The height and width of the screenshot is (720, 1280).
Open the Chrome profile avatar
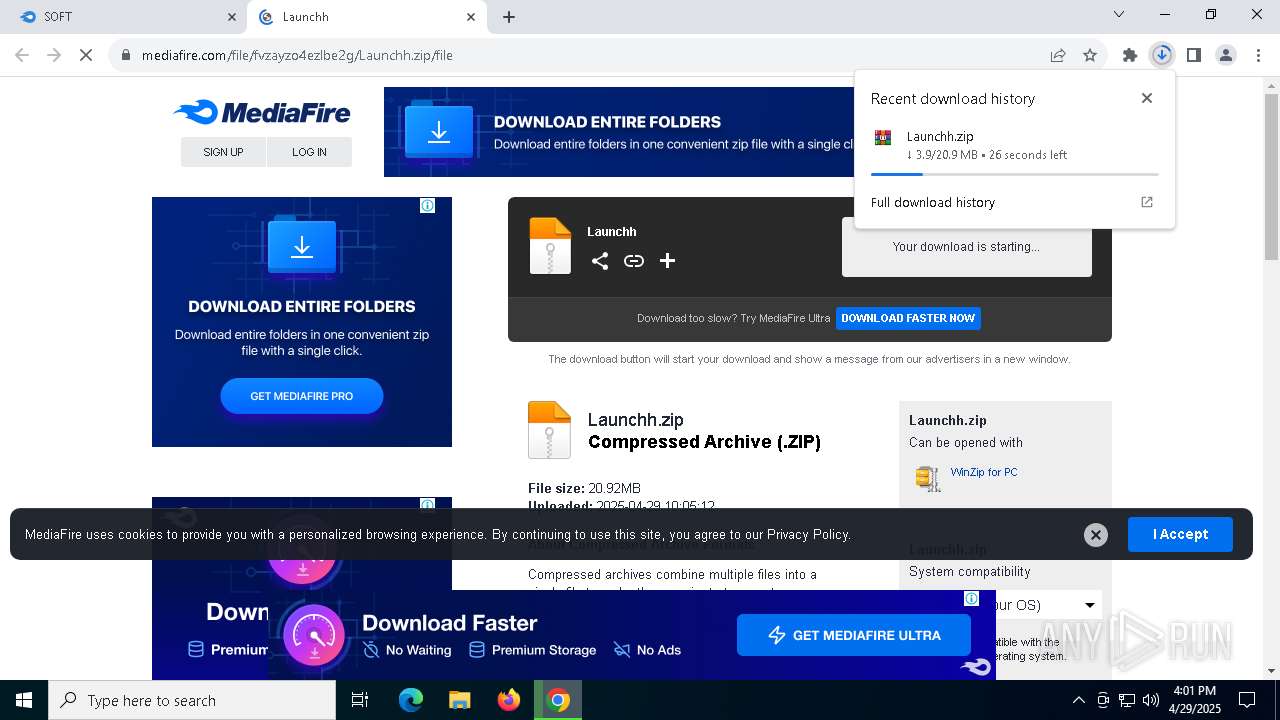point(1226,55)
